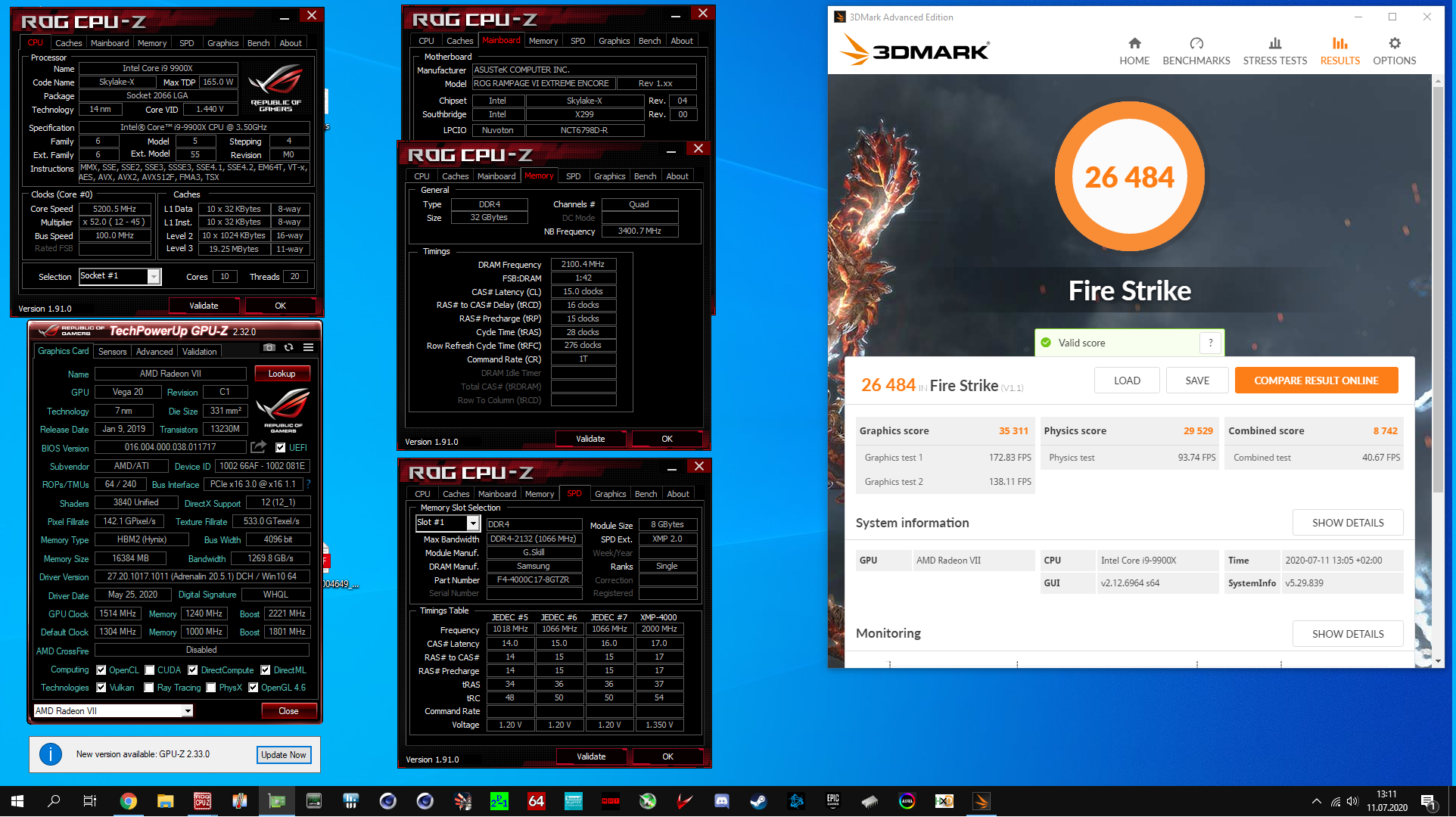The width and height of the screenshot is (1456, 817).
Task: Toggle the UEFI checkbox in GPU-Z
Action: (281, 447)
